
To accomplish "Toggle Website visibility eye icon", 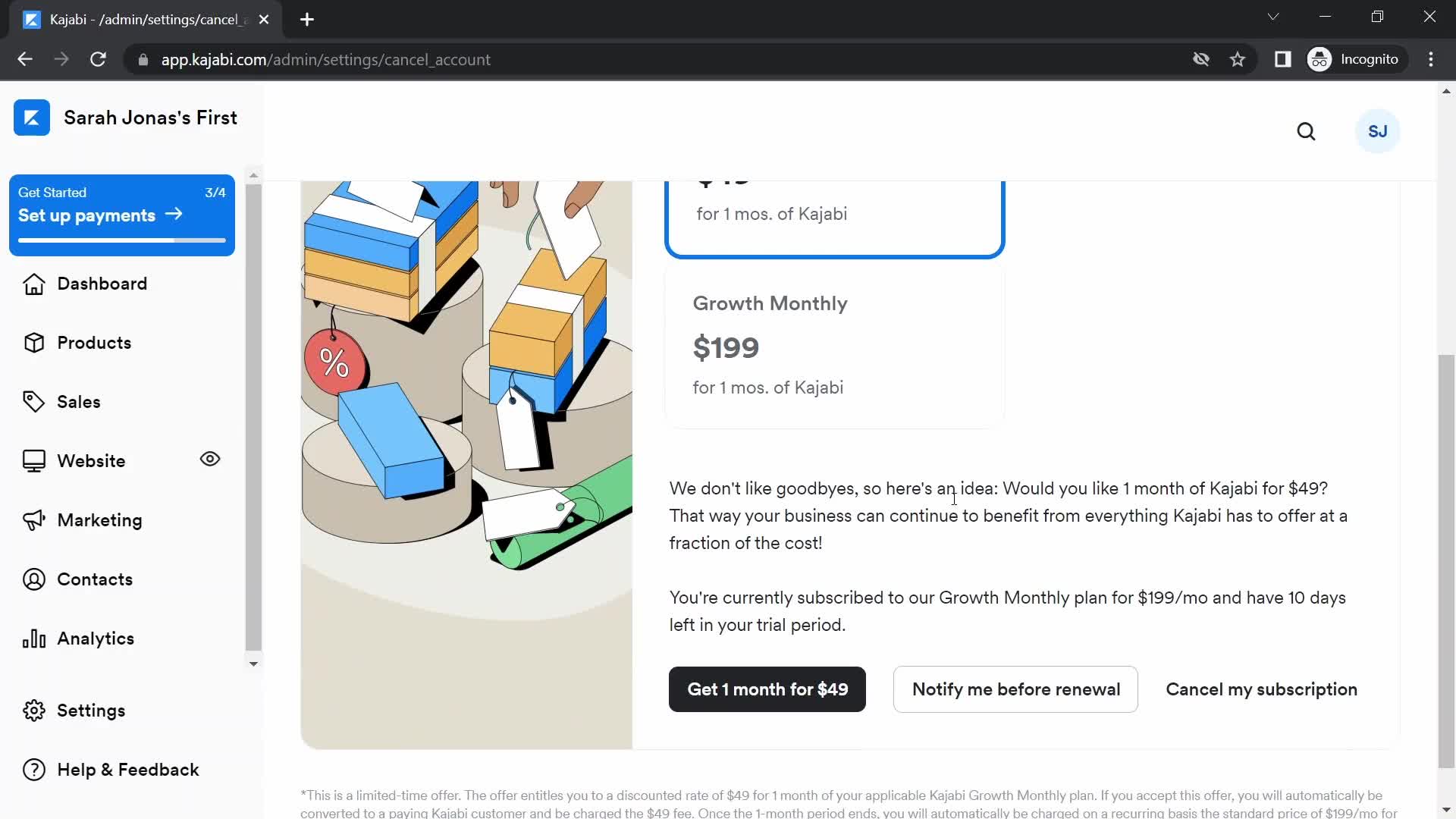I will (211, 459).
